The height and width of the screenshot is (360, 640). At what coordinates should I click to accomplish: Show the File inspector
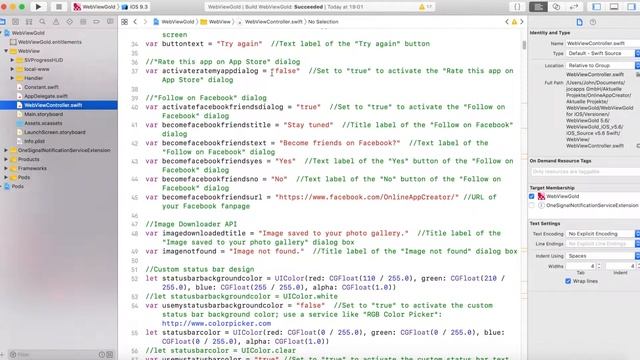[580, 22]
